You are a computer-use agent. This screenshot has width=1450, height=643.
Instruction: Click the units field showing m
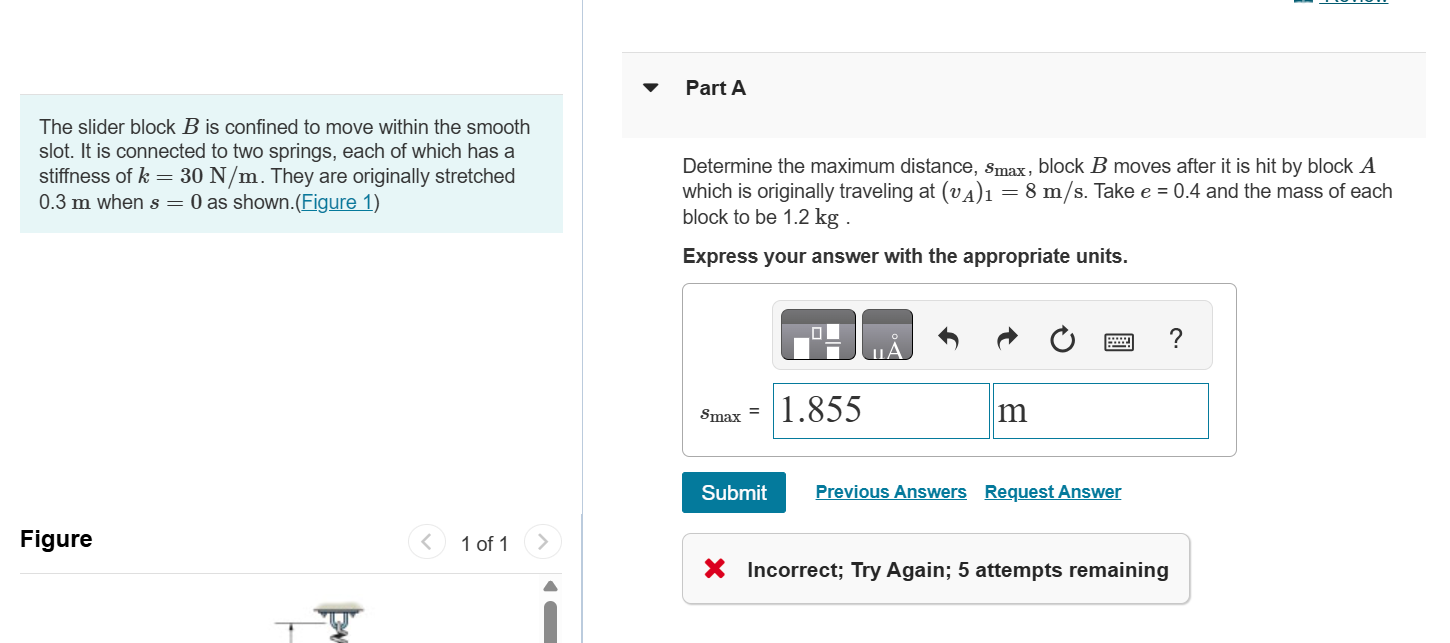(x=1100, y=410)
